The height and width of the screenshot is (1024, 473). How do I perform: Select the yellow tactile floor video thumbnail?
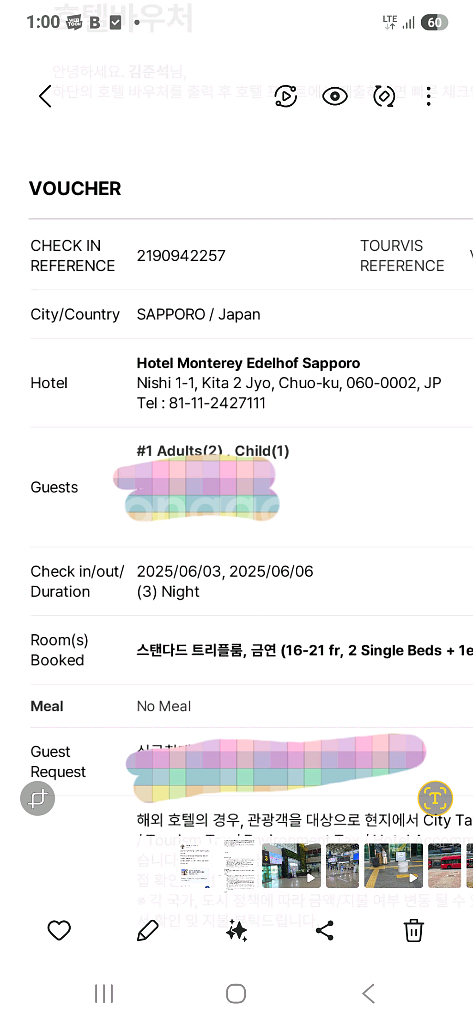coord(393,866)
